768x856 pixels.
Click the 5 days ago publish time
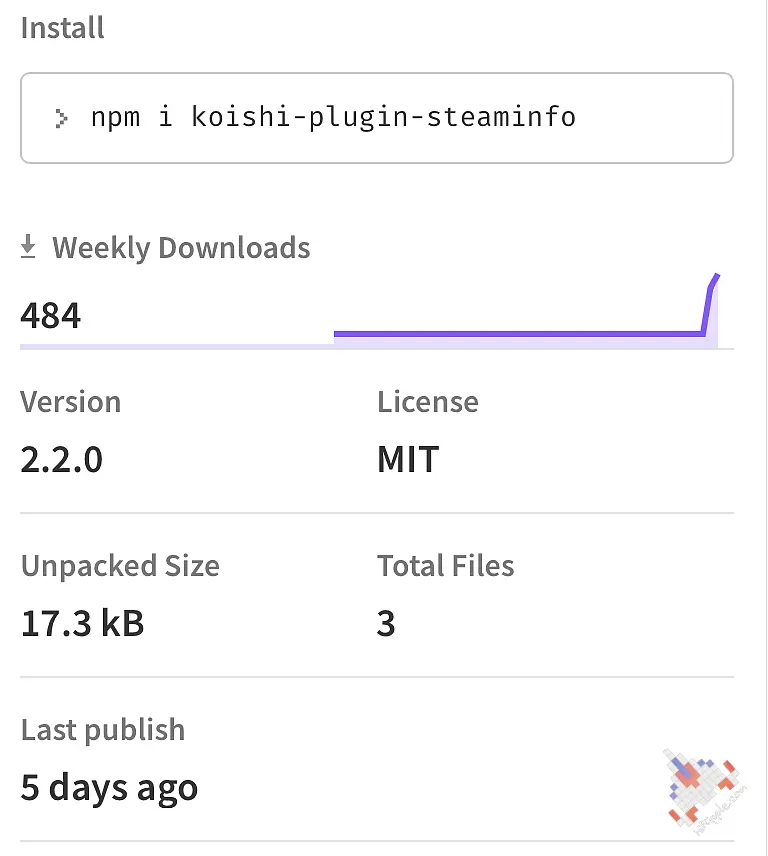[x=109, y=788]
